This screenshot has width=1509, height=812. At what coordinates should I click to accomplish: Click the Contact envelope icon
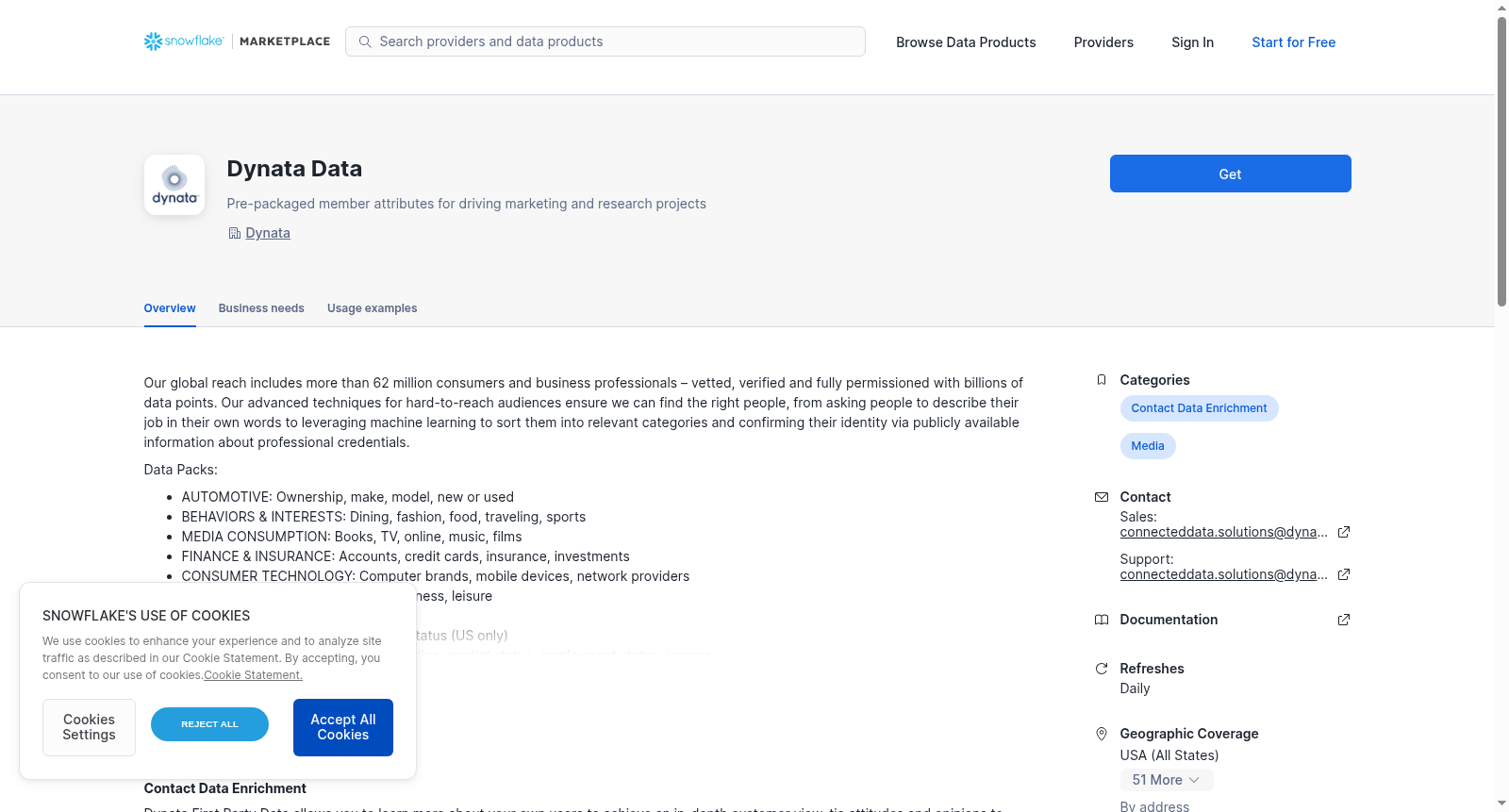click(1102, 497)
